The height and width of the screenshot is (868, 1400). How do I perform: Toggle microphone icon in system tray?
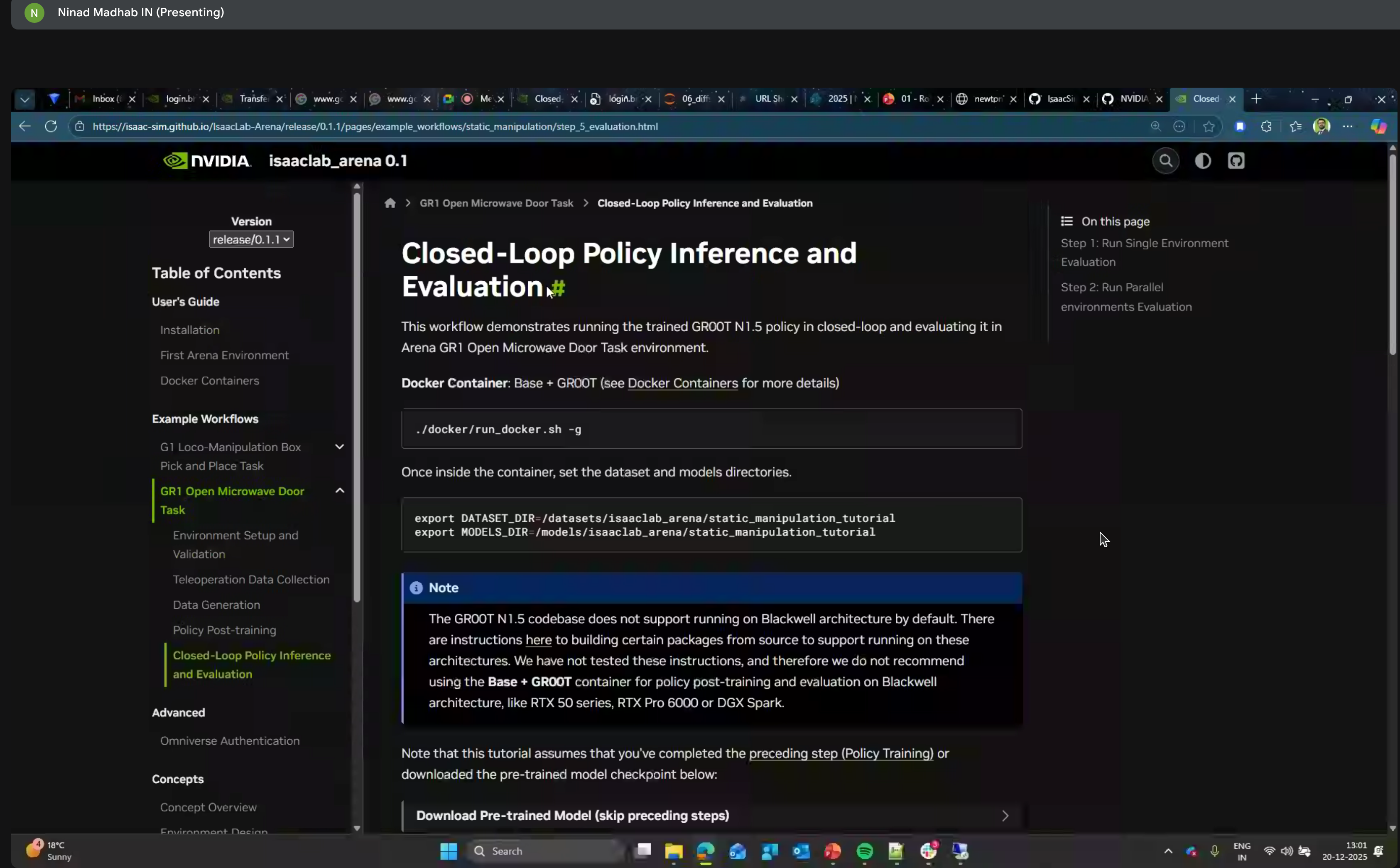point(1214,851)
